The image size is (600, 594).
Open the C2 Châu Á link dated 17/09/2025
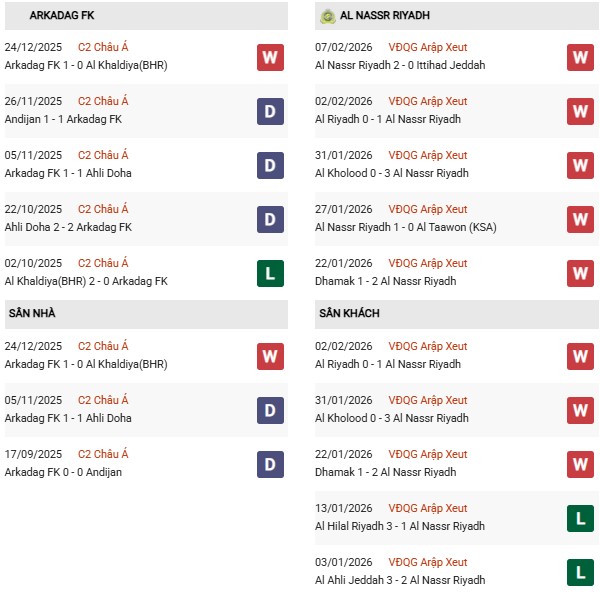[103, 454]
